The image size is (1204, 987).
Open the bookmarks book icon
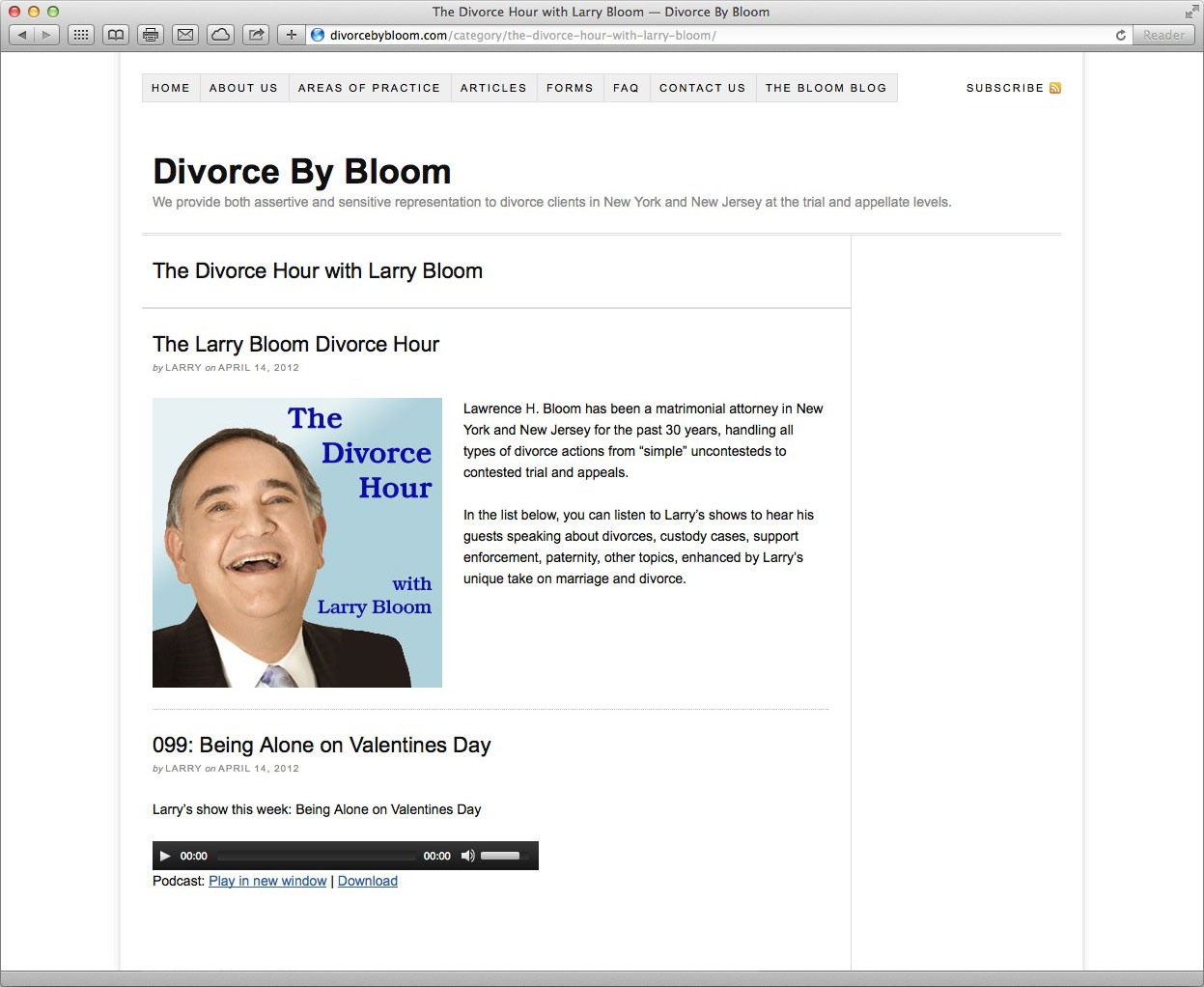(116, 35)
